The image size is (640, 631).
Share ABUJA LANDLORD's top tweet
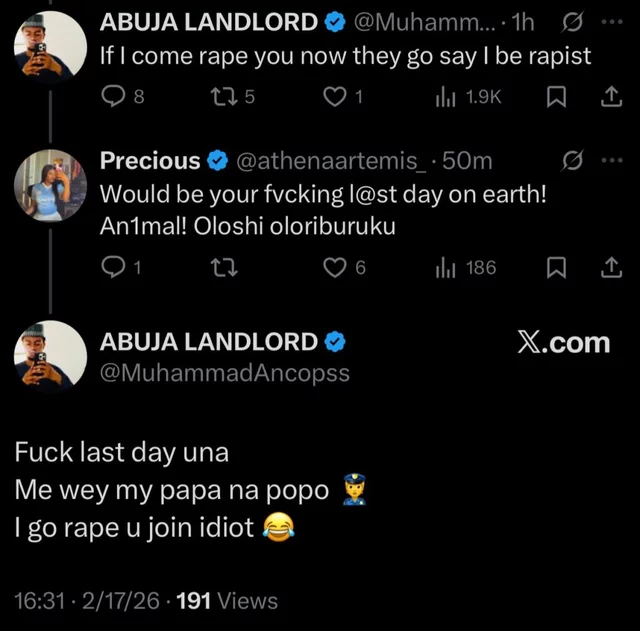point(609,96)
